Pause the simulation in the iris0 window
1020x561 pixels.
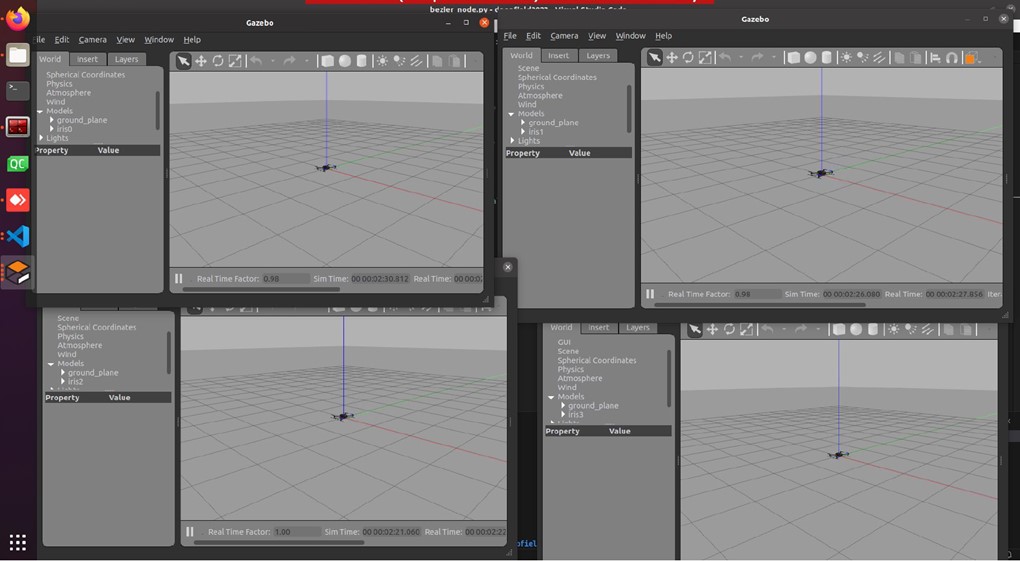click(179, 279)
